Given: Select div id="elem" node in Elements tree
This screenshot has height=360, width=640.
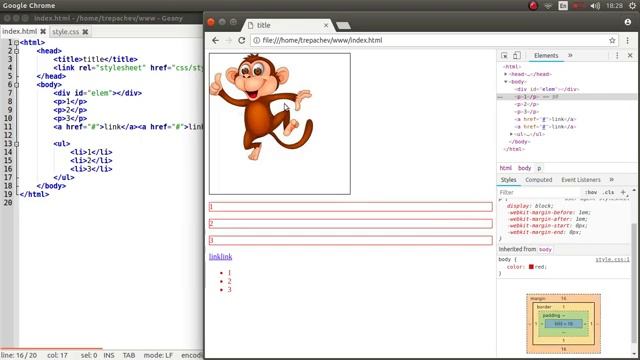Looking at the screenshot, I should (x=547, y=89).
